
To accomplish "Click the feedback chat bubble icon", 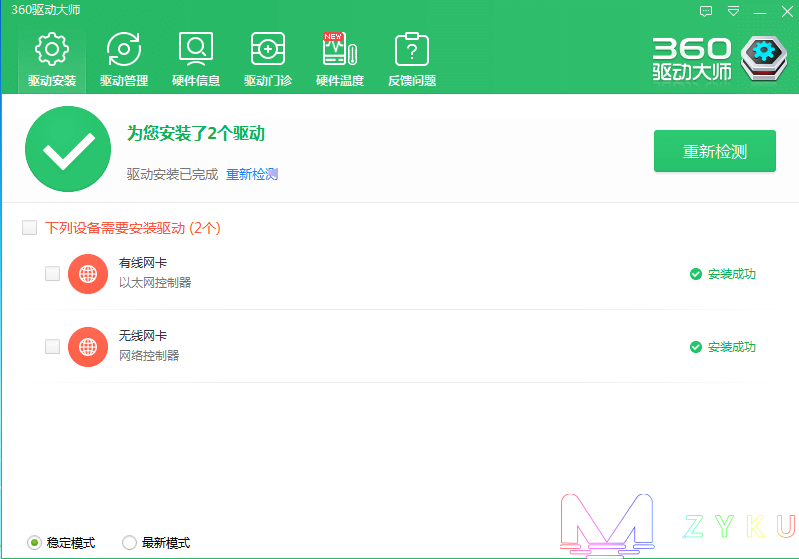I will [x=706, y=11].
